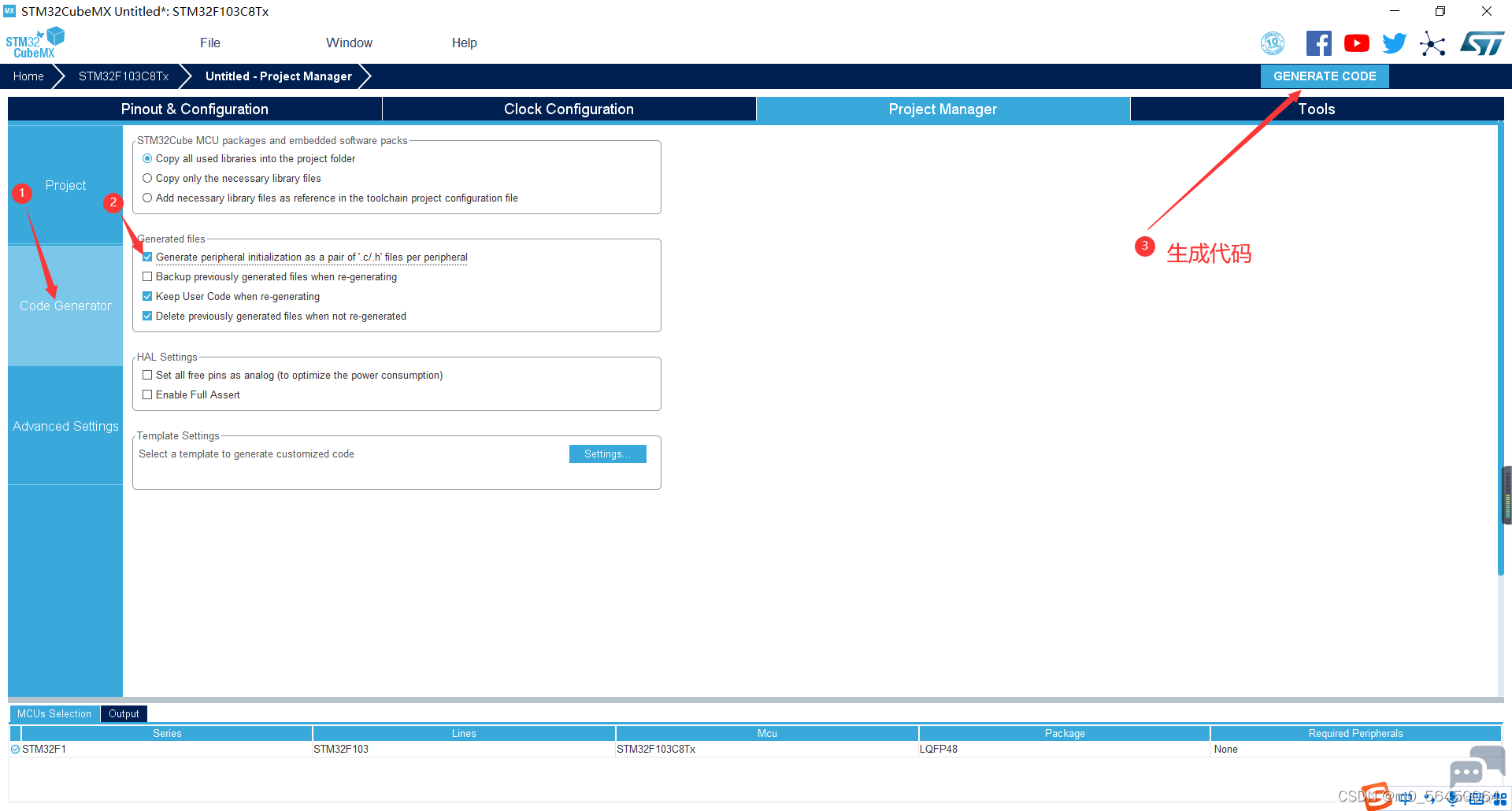Screen dimensions: 1512x811
Task: Sort by the Lines column header
Action: (464, 734)
